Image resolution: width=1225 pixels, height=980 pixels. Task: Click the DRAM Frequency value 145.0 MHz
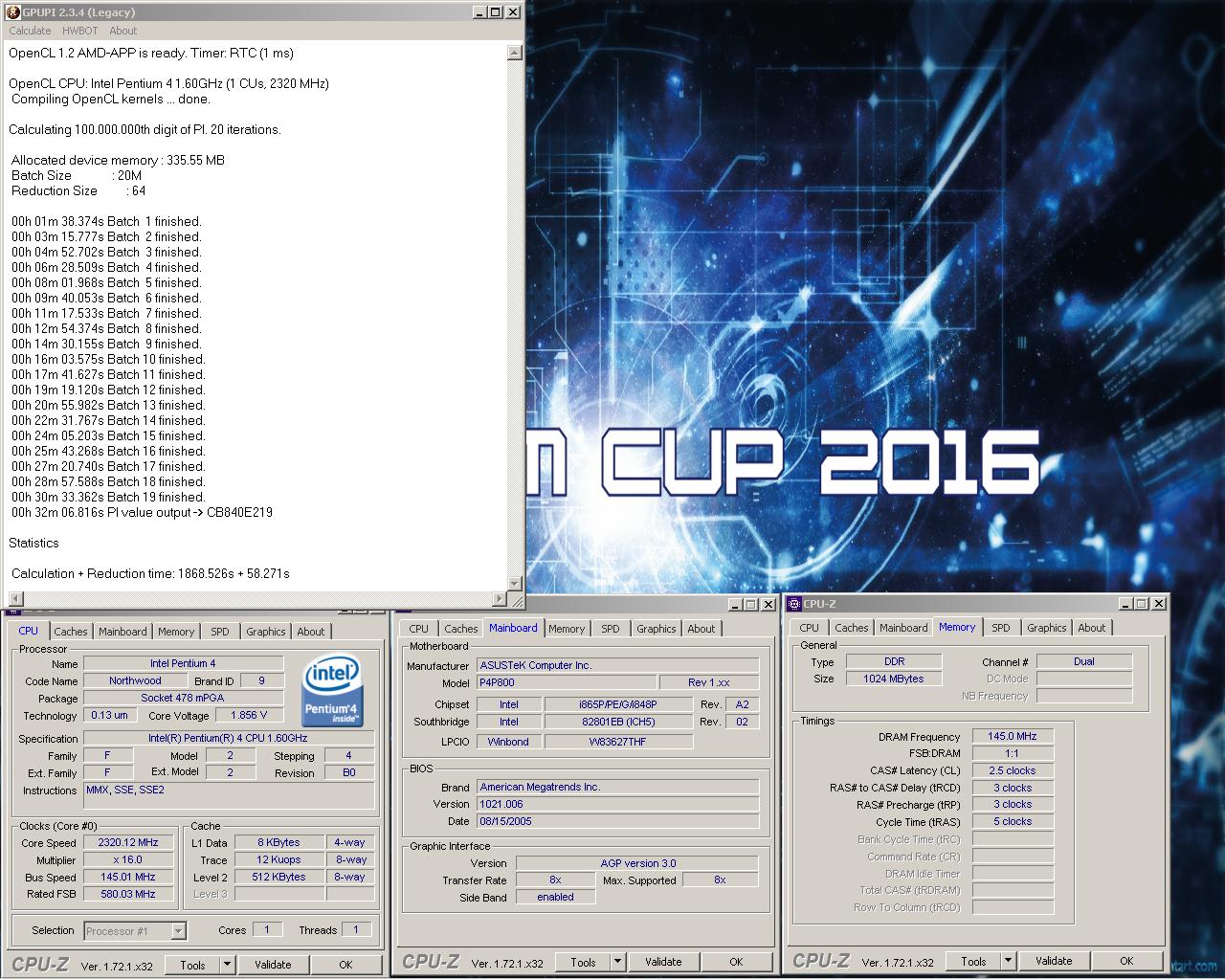tap(1013, 736)
